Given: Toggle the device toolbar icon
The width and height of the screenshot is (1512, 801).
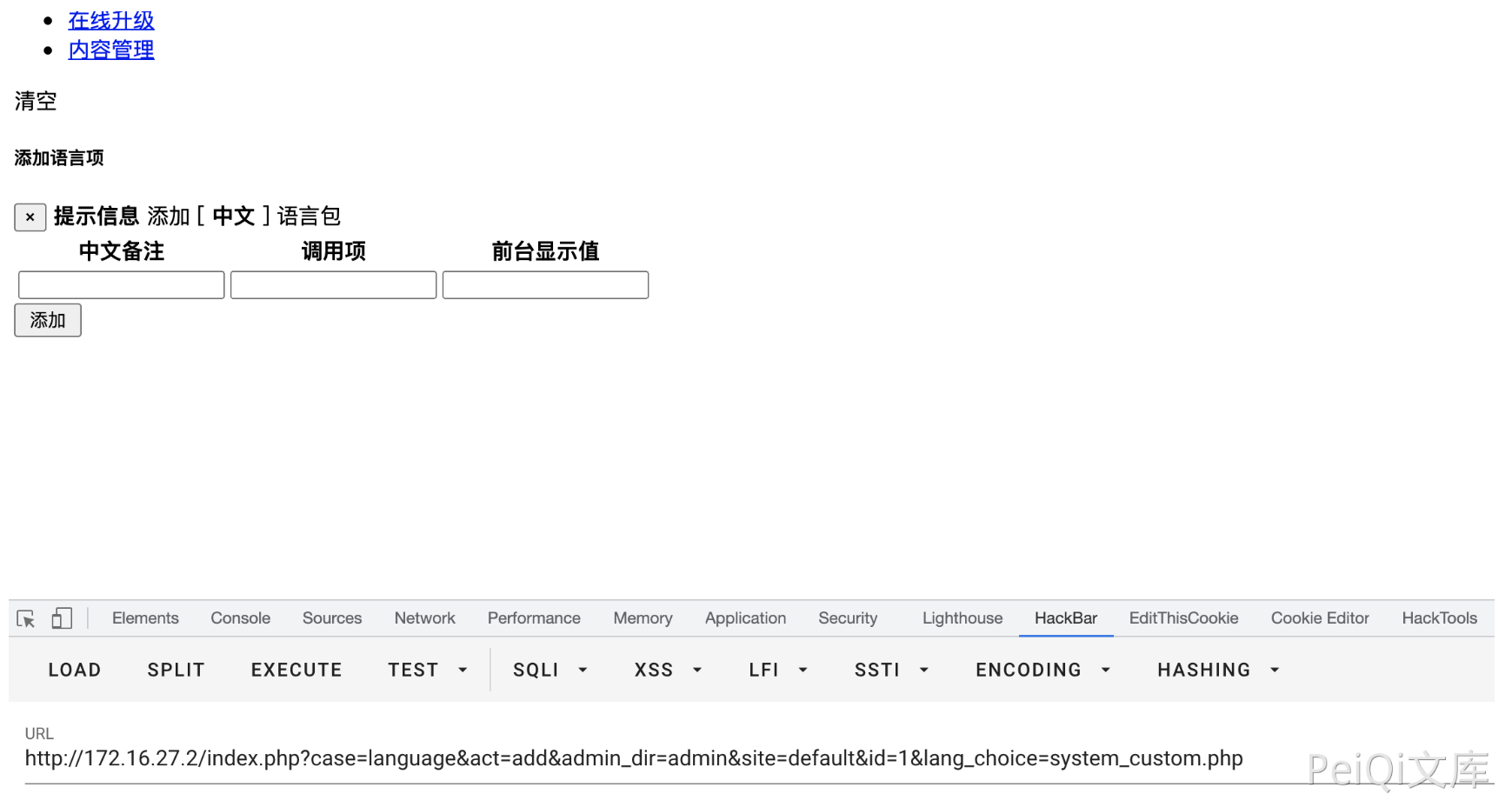Looking at the screenshot, I should click(61, 618).
